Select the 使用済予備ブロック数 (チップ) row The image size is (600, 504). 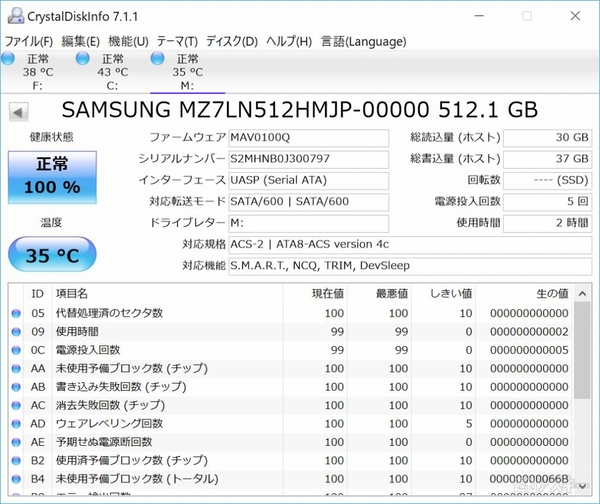291,460
